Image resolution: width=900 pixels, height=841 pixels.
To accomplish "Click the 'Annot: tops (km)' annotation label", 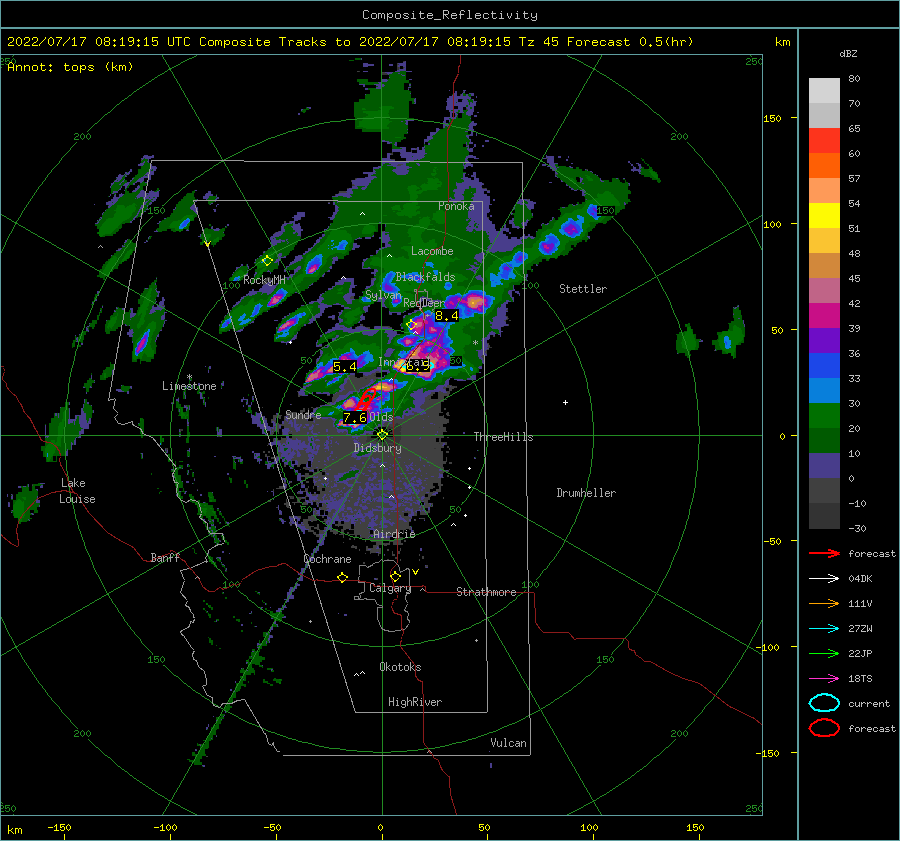I will 70,67.
